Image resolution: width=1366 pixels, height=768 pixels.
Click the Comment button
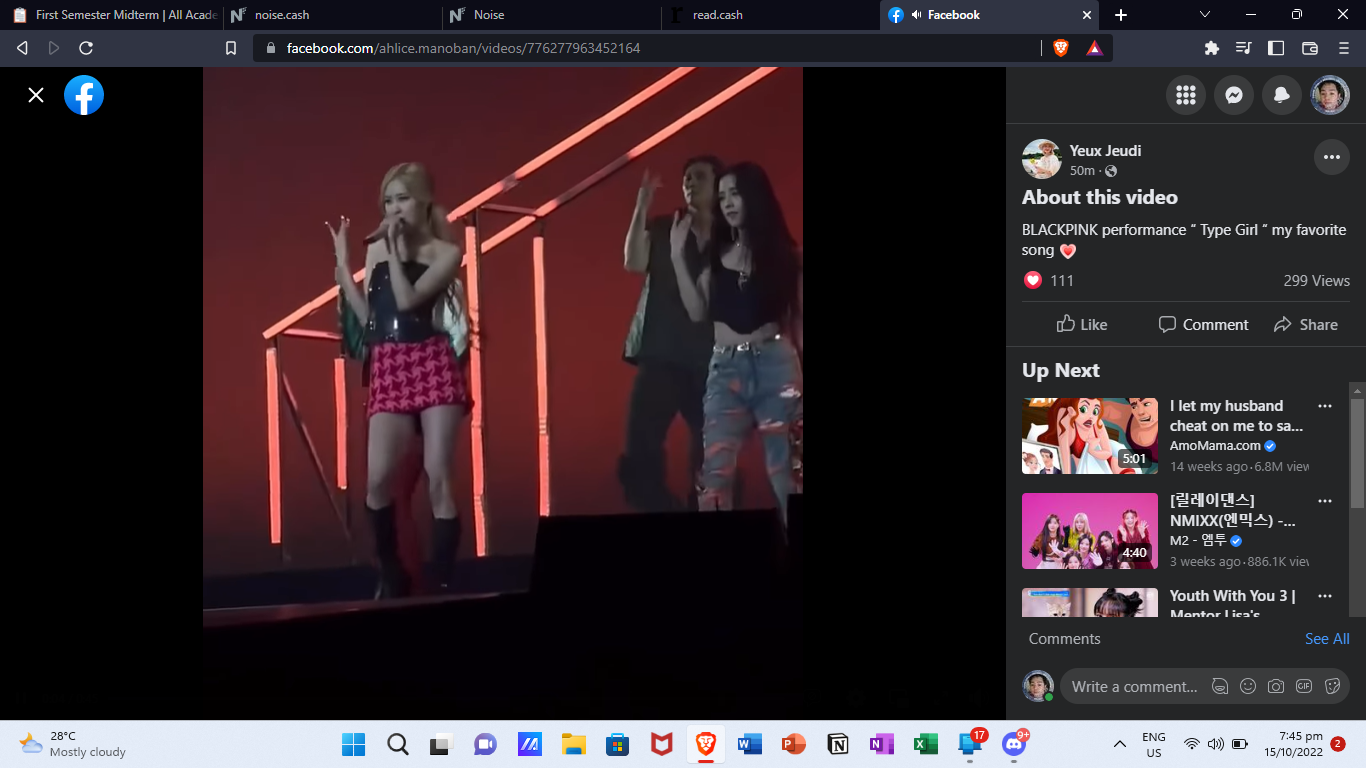(1203, 325)
